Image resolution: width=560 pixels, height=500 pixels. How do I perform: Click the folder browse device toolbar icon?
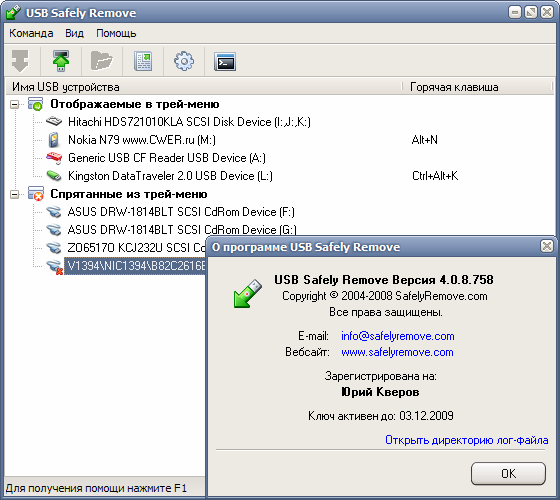click(102, 61)
